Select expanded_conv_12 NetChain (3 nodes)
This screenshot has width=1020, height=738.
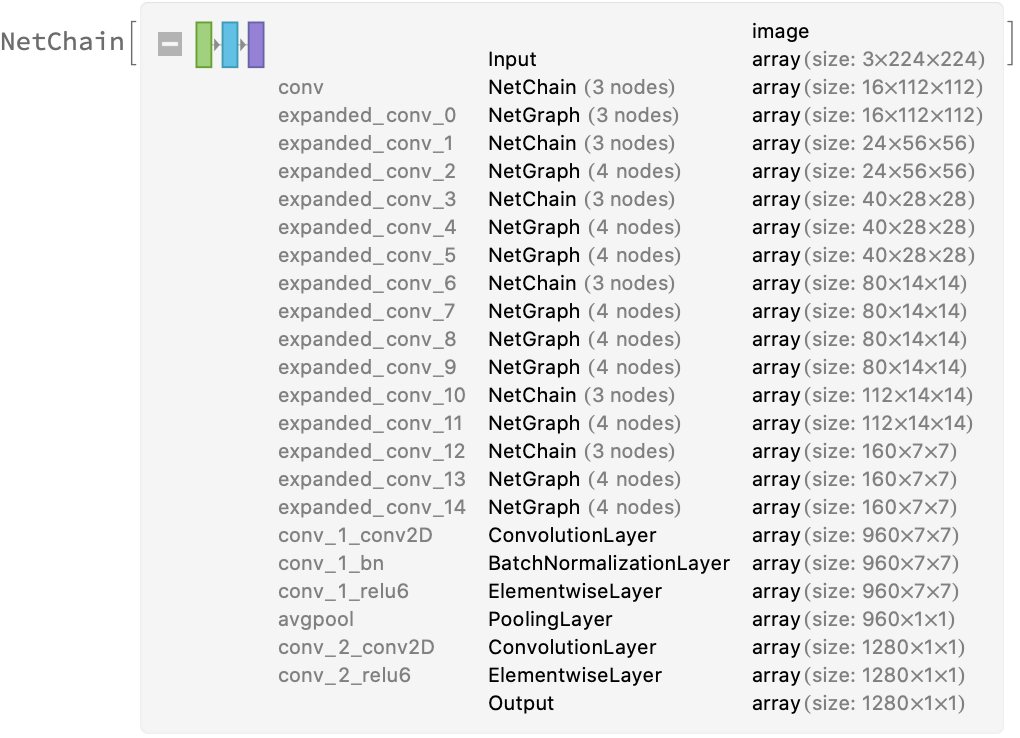pyautogui.click(x=581, y=452)
